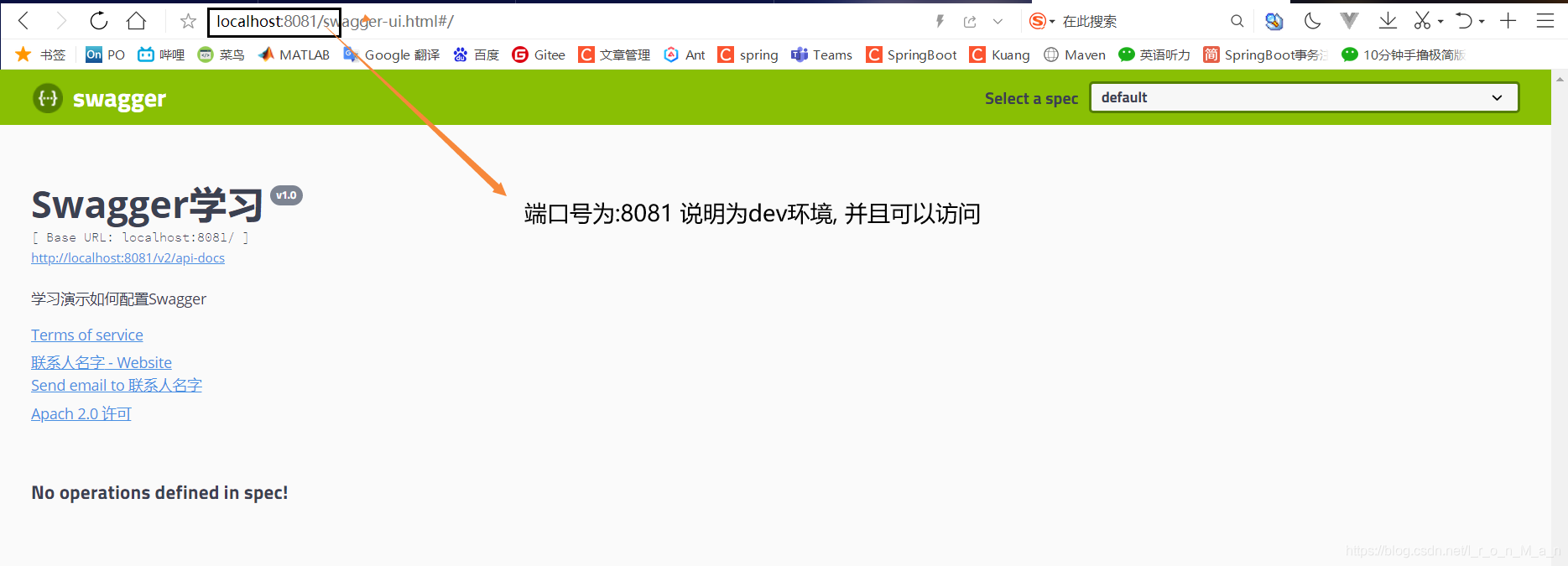Open the 哔哩 bookmark
Screen dimensions: 1568x566
(x=161, y=55)
